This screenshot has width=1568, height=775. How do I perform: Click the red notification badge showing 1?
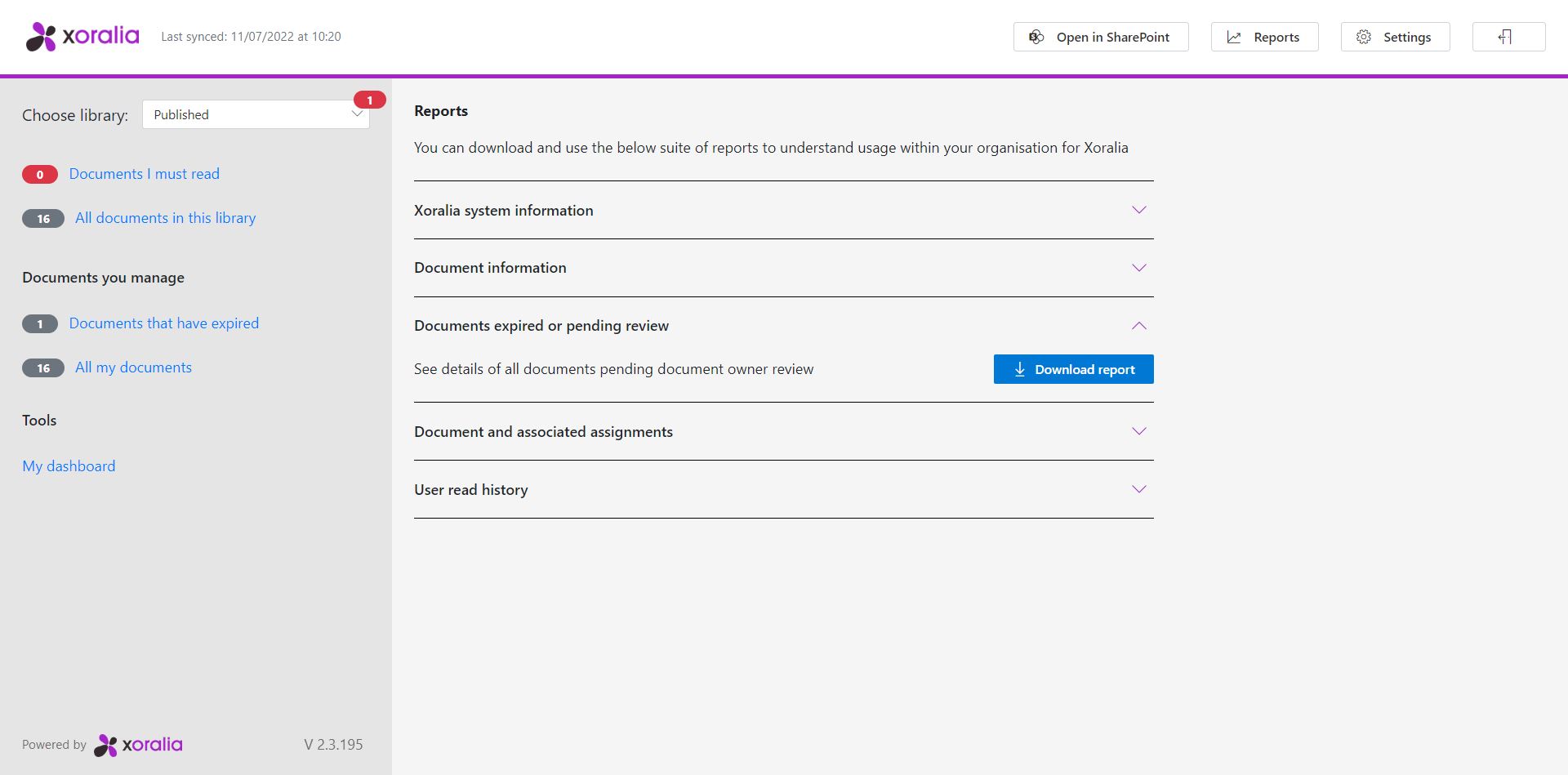[370, 100]
